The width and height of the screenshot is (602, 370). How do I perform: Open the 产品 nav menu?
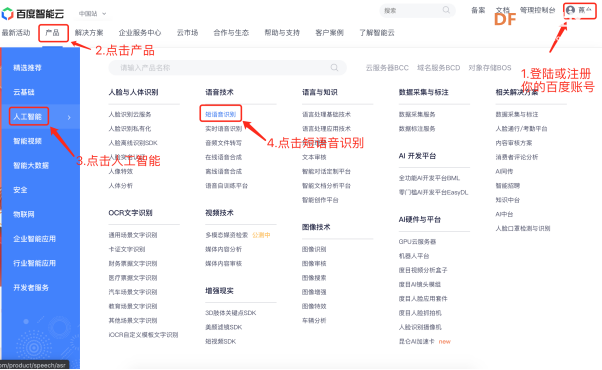(x=53, y=33)
